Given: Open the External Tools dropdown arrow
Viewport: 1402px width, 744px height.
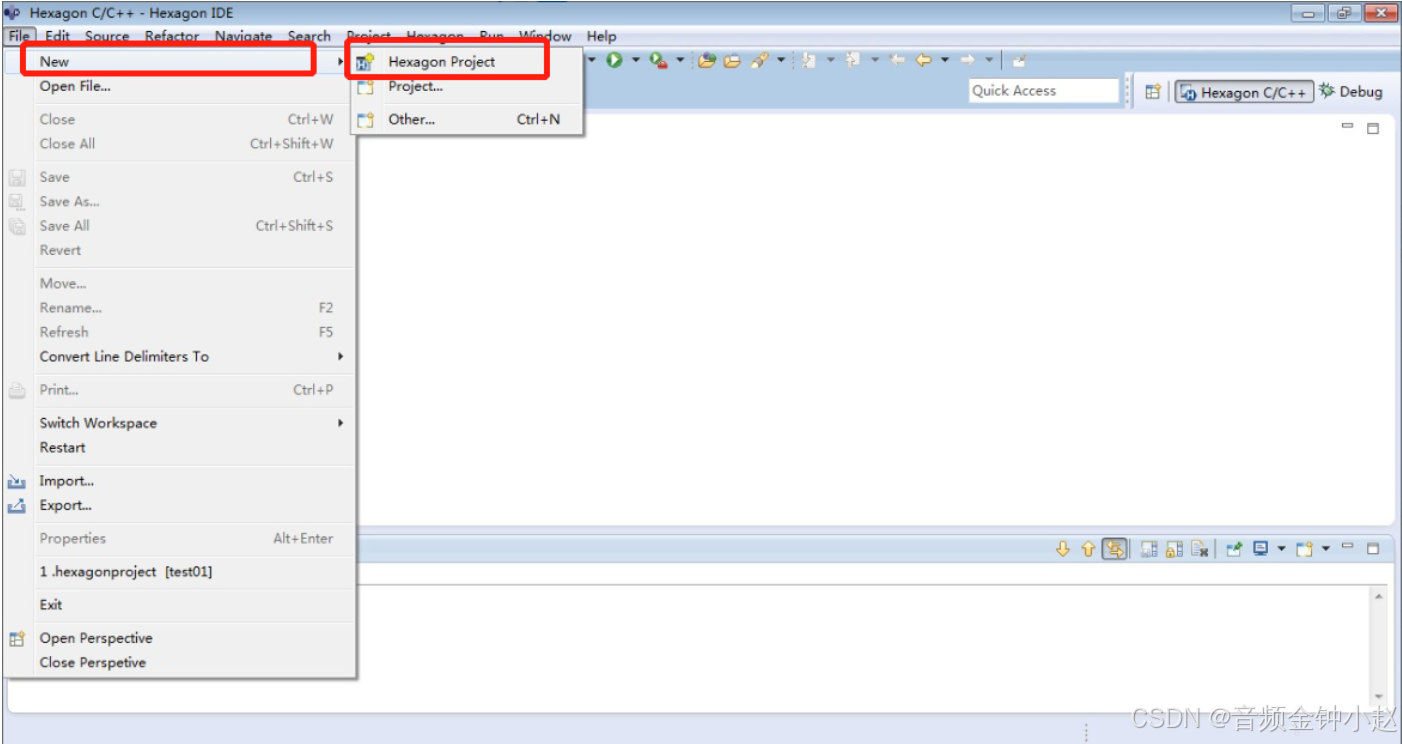Looking at the screenshot, I should [x=680, y=60].
